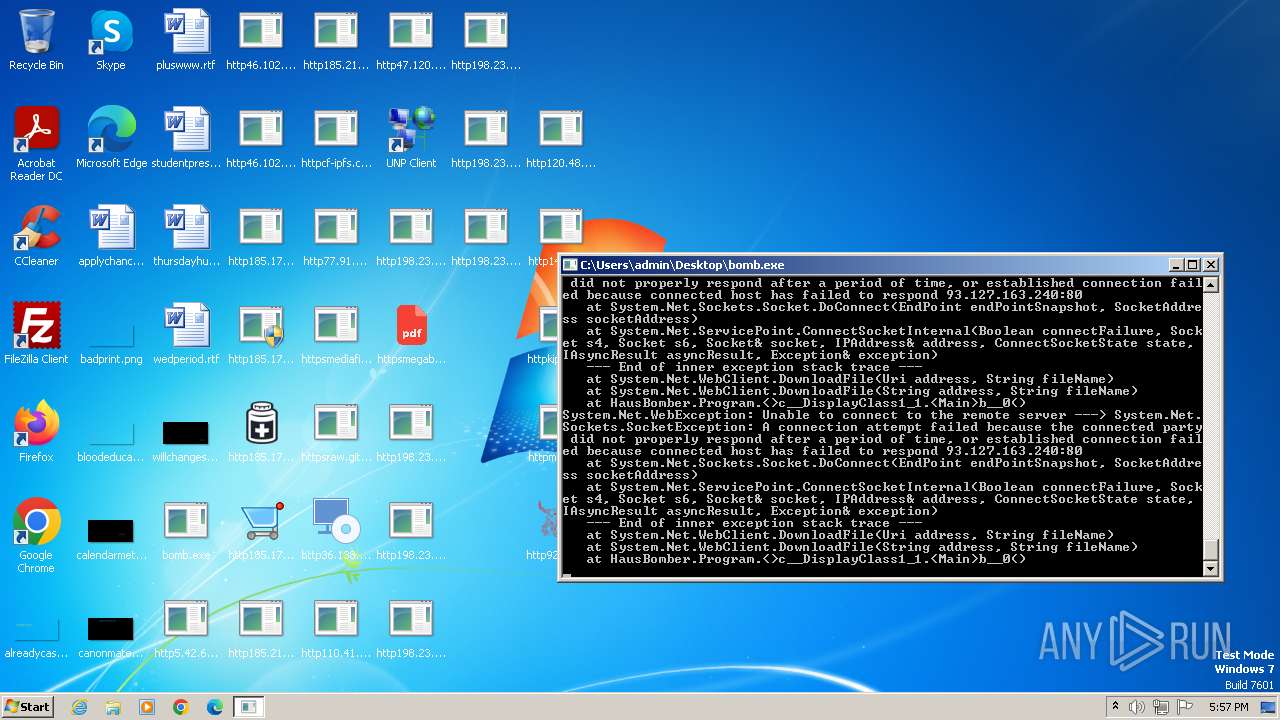
Task: Select the http36.133... monitor and disc icon
Action: point(336,530)
